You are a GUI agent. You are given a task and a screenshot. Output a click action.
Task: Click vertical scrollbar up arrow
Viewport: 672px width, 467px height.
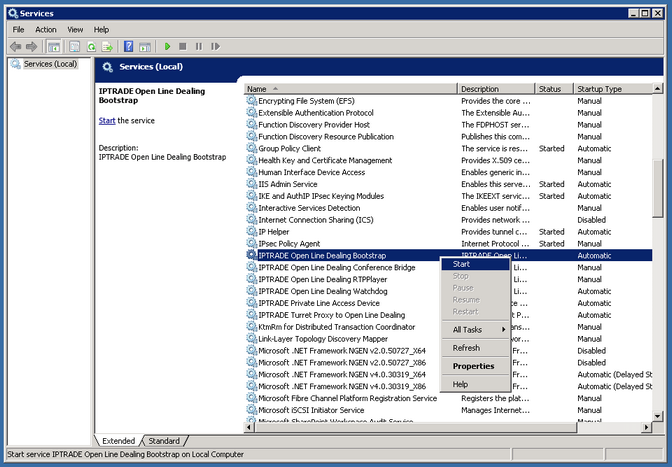pos(658,89)
